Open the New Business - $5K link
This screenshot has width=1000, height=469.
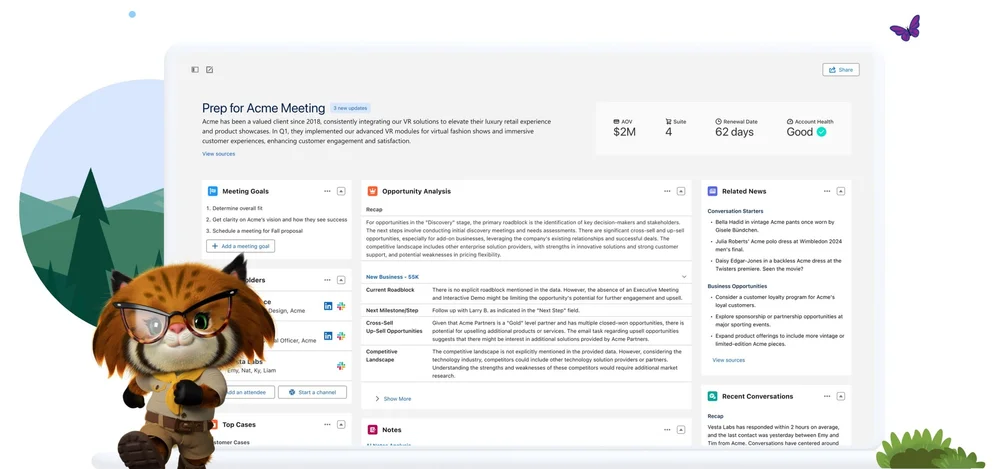point(392,277)
